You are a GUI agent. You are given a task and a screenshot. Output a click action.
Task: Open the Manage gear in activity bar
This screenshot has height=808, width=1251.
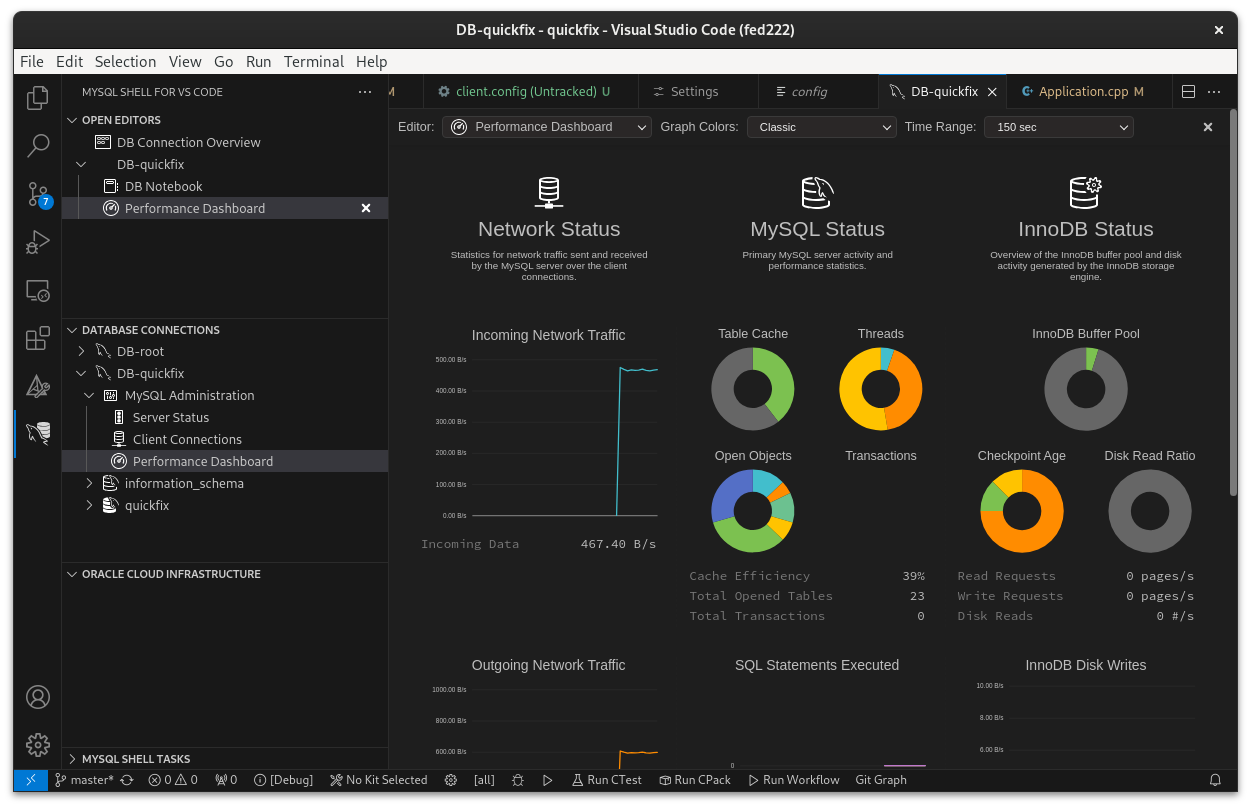[x=38, y=744]
